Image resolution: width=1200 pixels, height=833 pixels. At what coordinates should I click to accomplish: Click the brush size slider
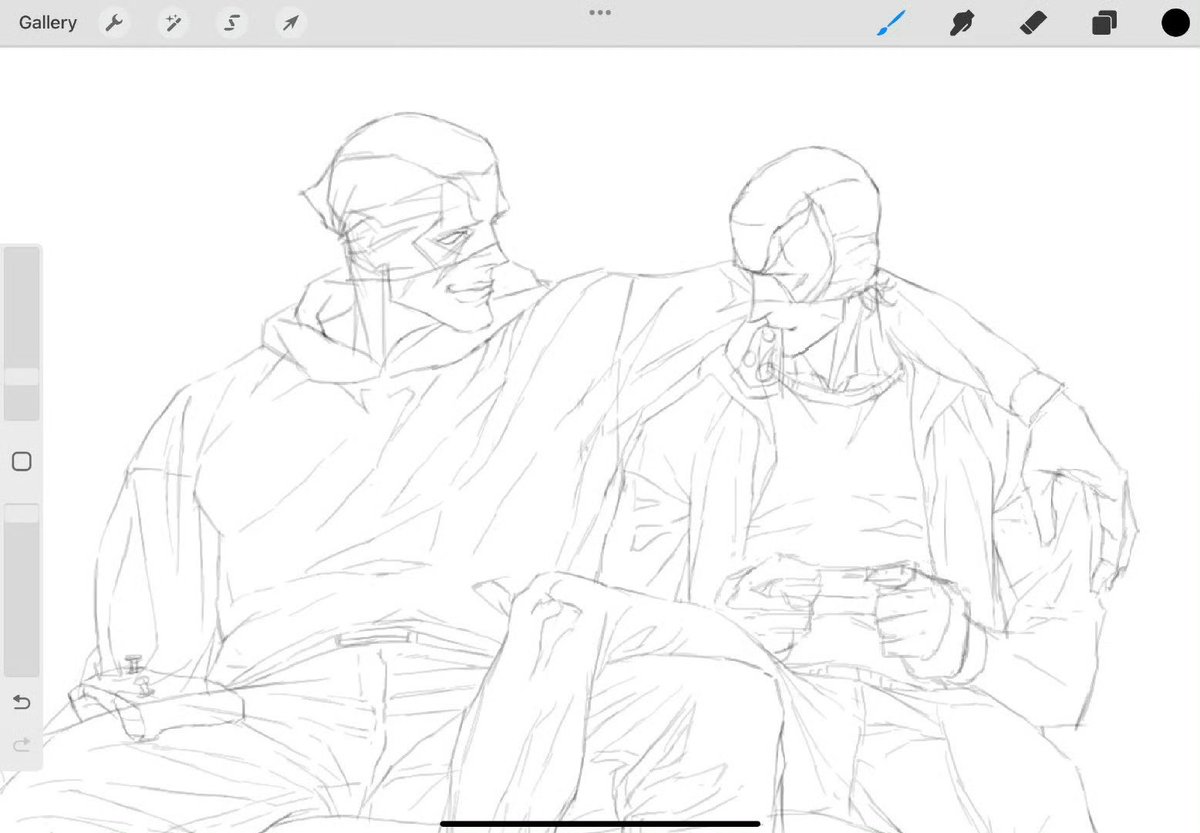pos(21,334)
